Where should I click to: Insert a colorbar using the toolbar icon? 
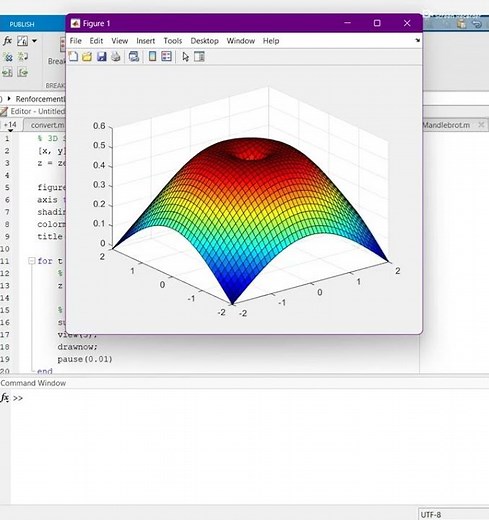[152, 56]
